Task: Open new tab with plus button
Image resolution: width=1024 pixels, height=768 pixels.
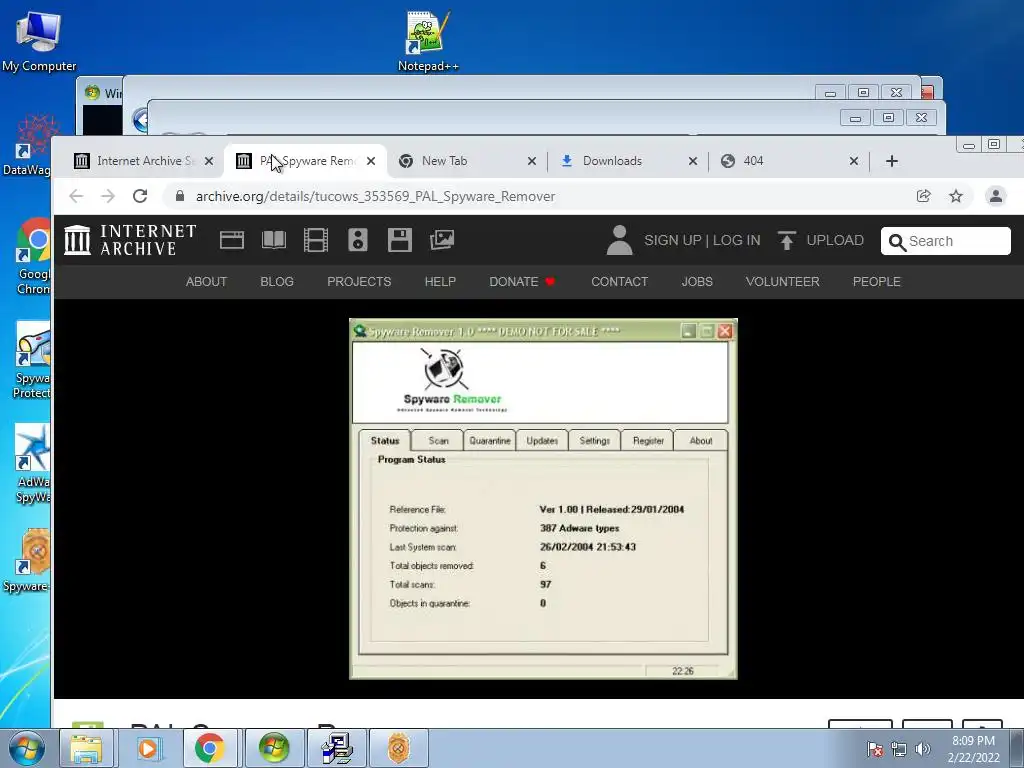Action: tap(892, 161)
